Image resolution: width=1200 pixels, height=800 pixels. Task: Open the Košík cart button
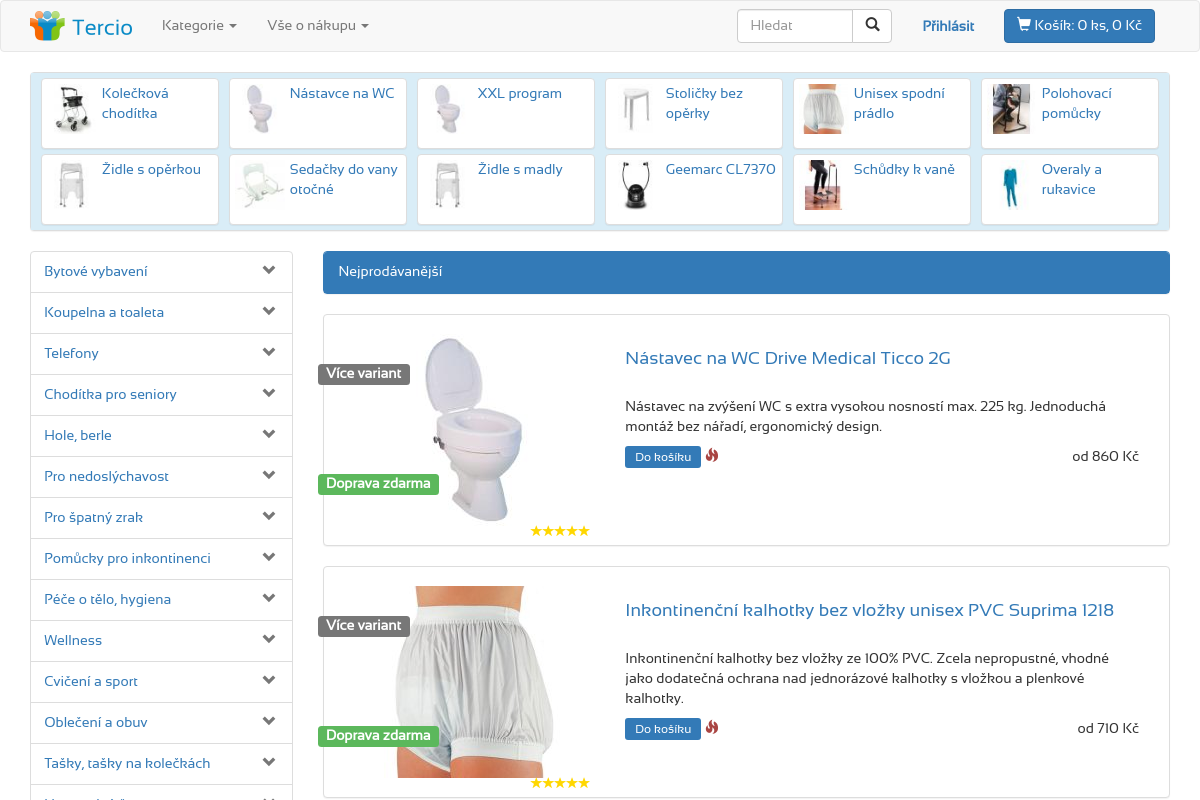1079,26
